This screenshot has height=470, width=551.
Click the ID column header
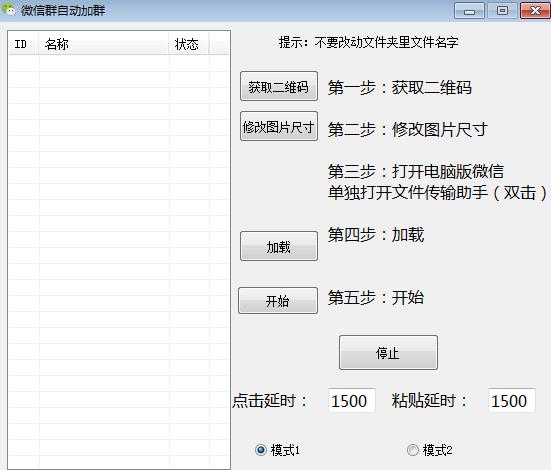(24, 44)
